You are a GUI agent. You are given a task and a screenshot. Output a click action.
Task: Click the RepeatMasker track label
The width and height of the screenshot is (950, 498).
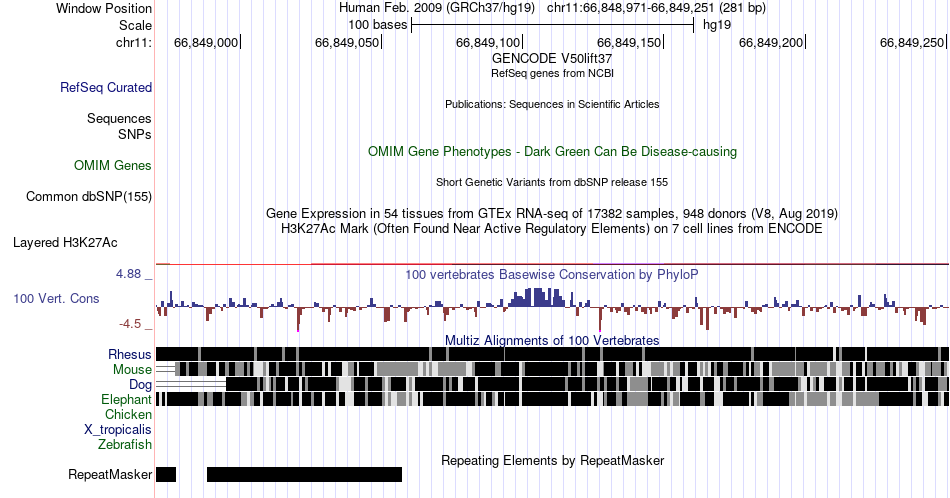pyautogui.click(x=110, y=474)
